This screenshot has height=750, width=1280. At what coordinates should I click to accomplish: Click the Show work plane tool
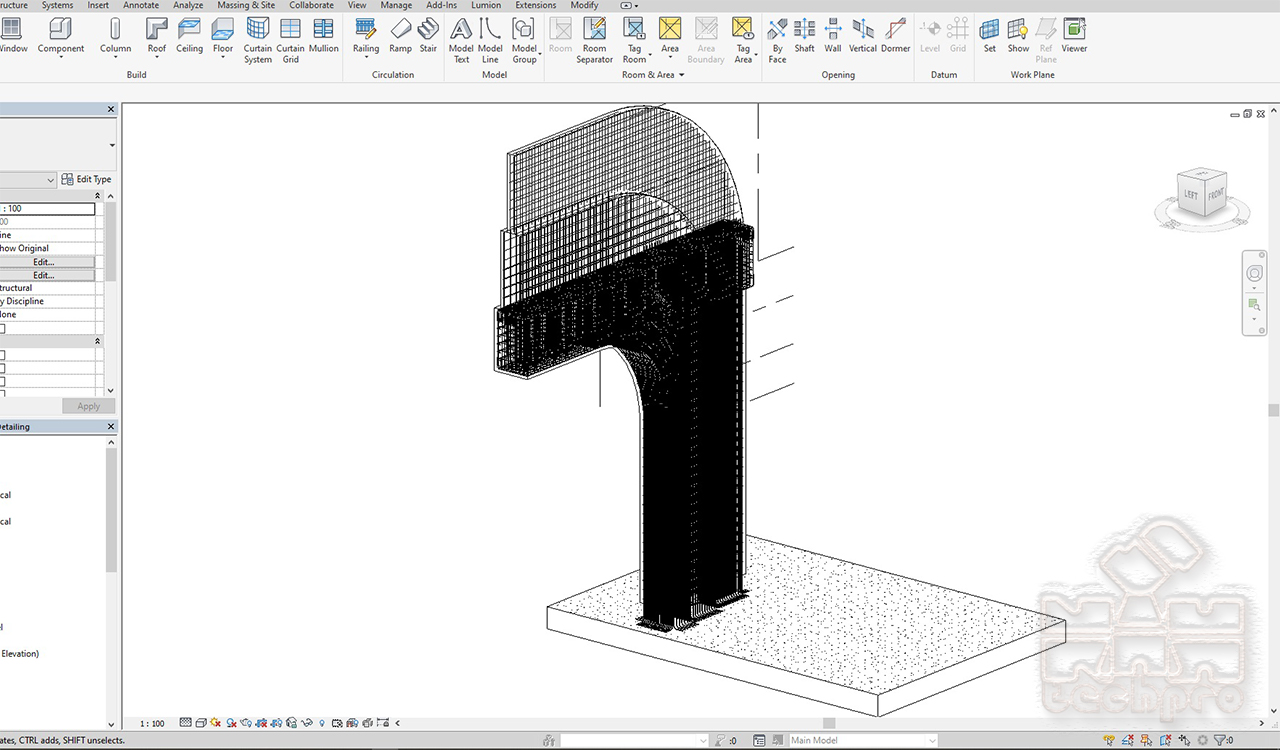tap(1018, 36)
